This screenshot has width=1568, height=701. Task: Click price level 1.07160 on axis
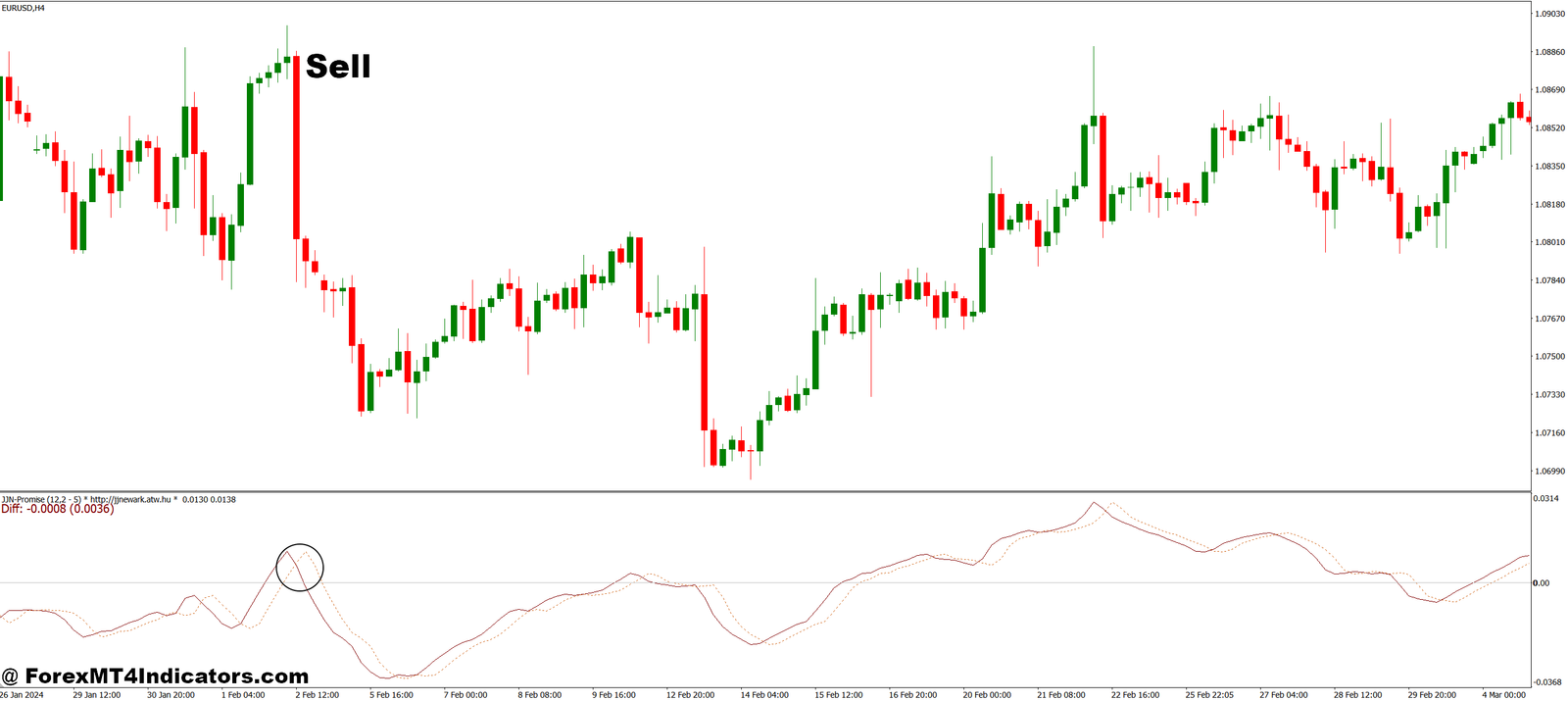(x=1549, y=433)
